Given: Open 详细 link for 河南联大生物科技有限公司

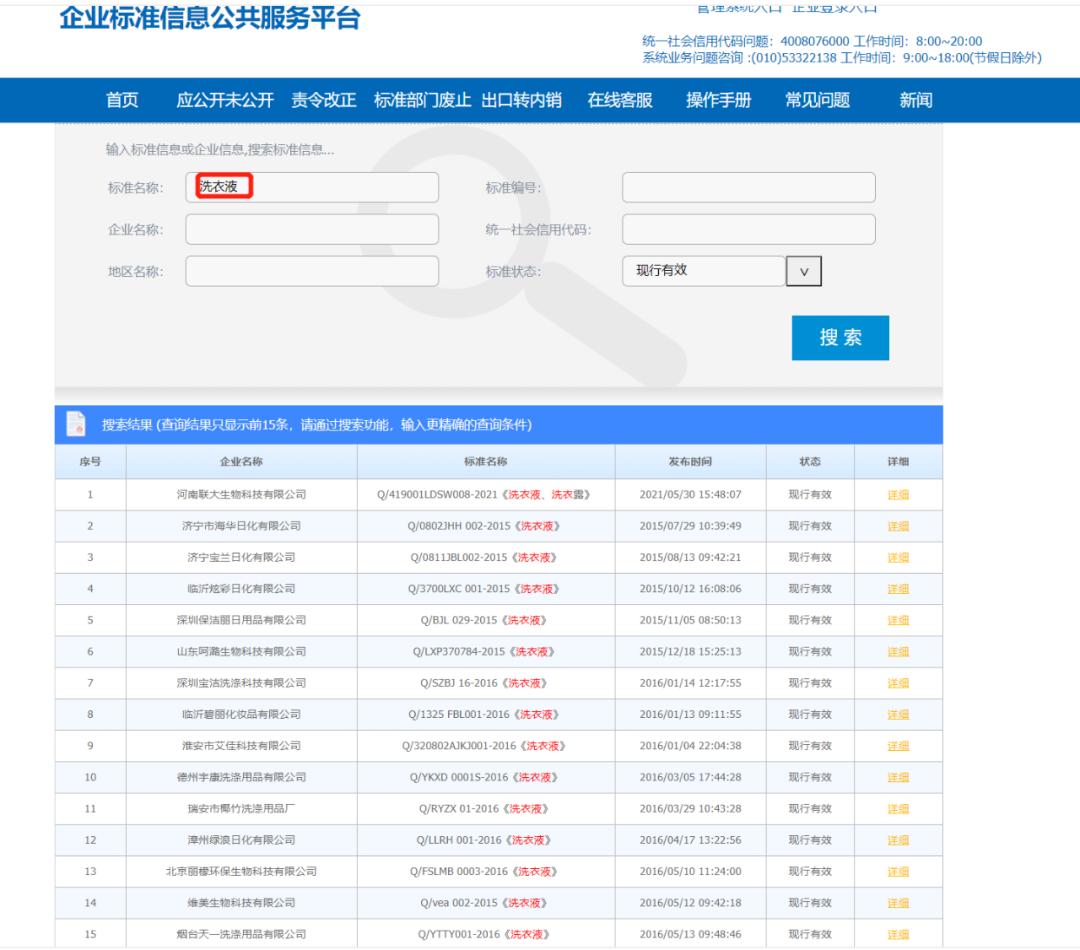Looking at the screenshot, I should [x=898, y=495].
